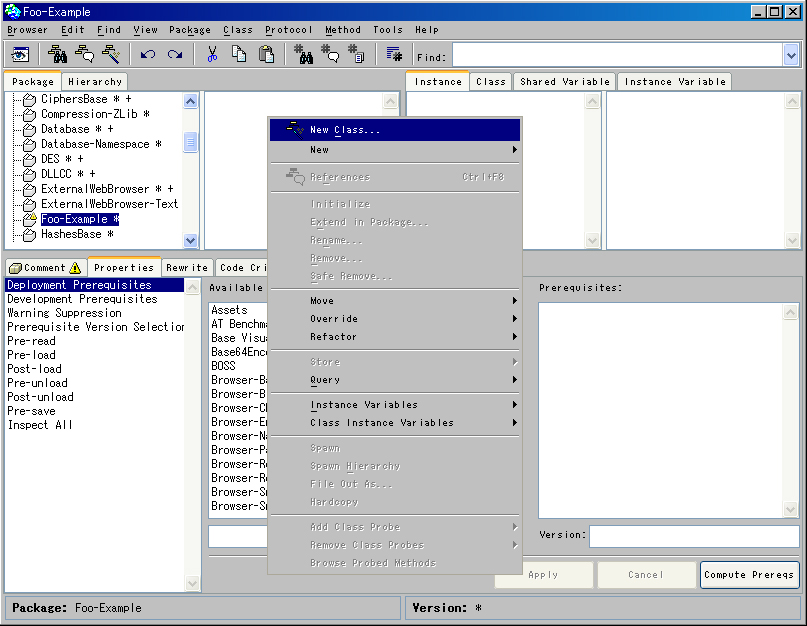Screen dimensions: 807x626
Task: Click the gear with binoculars toolbar icon
Action: click(303, 54)
